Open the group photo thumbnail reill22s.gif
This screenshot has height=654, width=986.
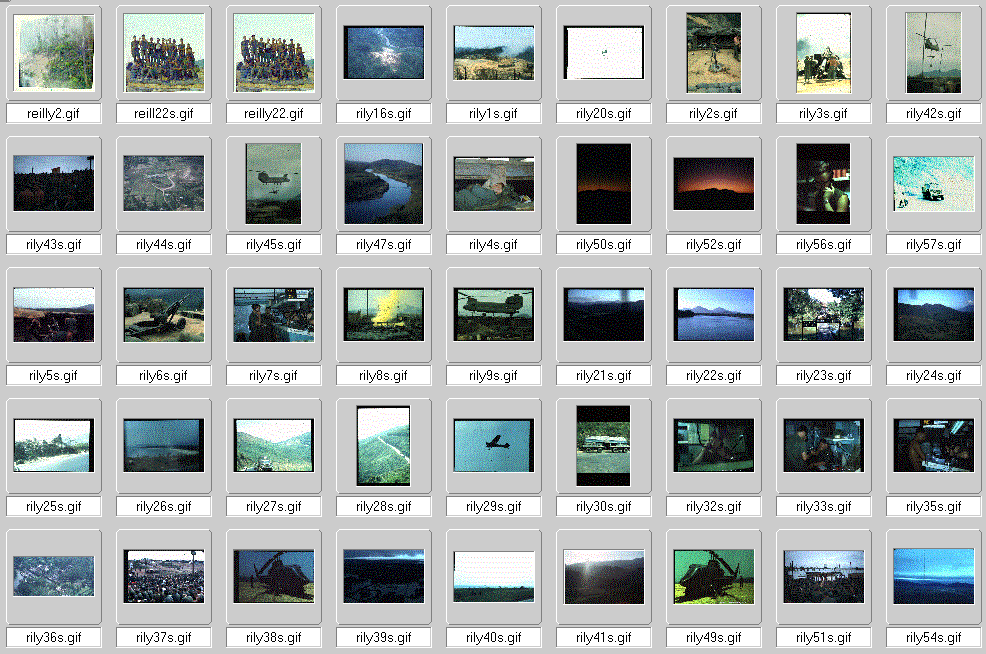(164, 52)
